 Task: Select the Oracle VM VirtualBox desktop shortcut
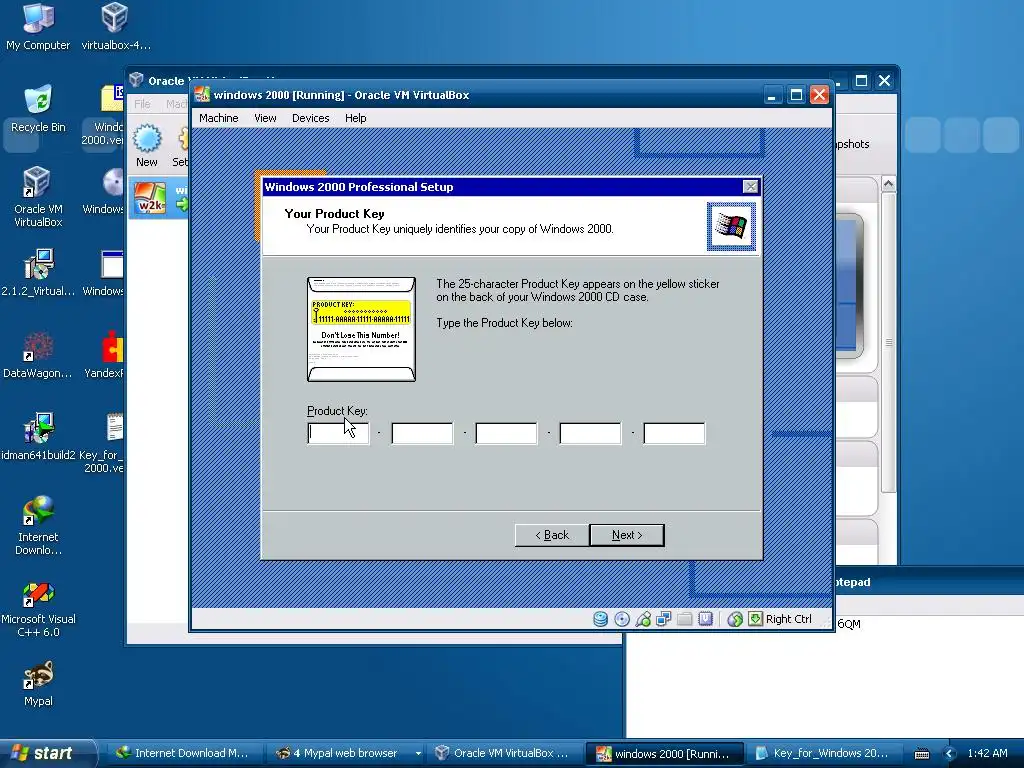tap(38, 197)
